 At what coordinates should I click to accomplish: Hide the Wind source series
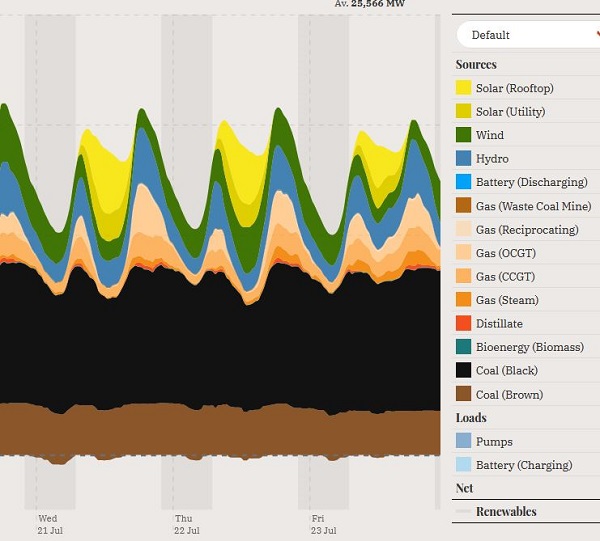pyautogui.click(x=489, y=135)
